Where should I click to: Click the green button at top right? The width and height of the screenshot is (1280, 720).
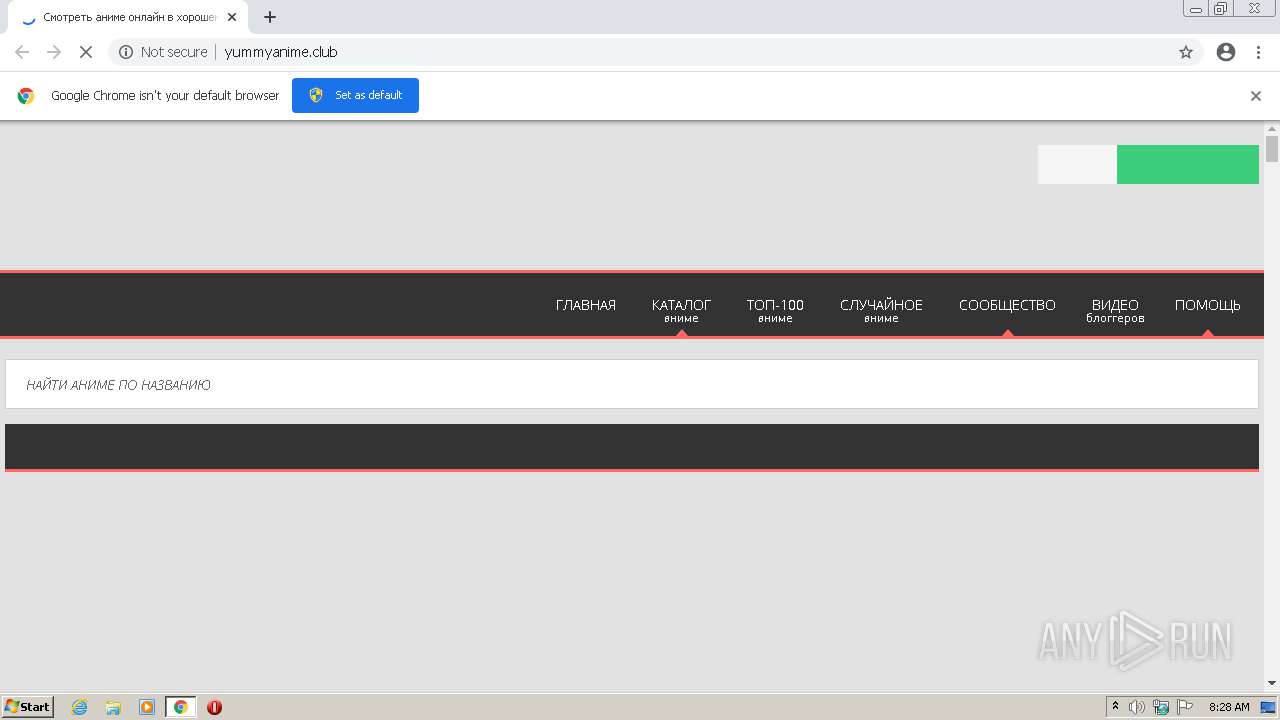(x=1188, y=164)
